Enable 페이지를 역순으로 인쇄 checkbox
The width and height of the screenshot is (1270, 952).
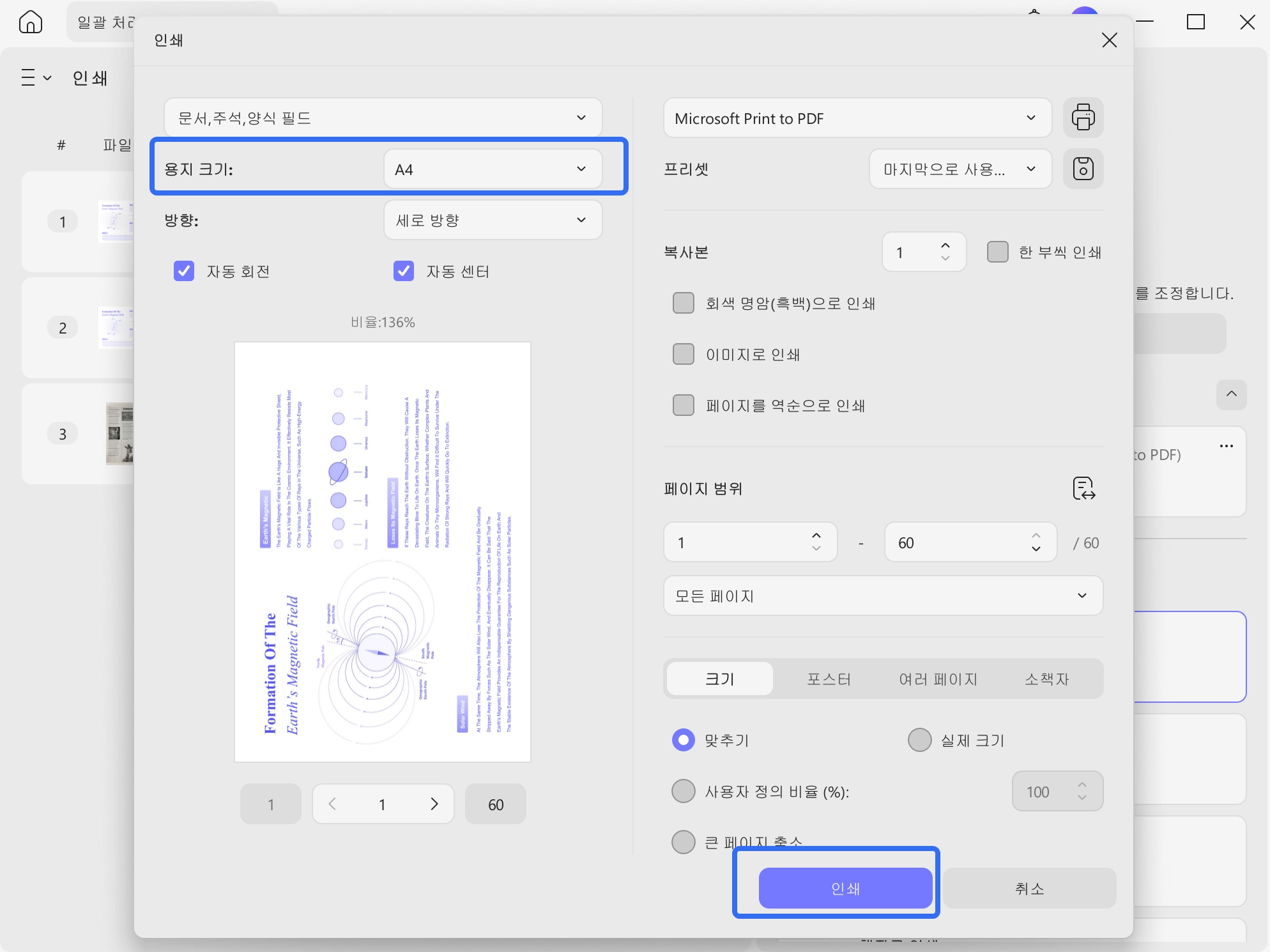684,405
